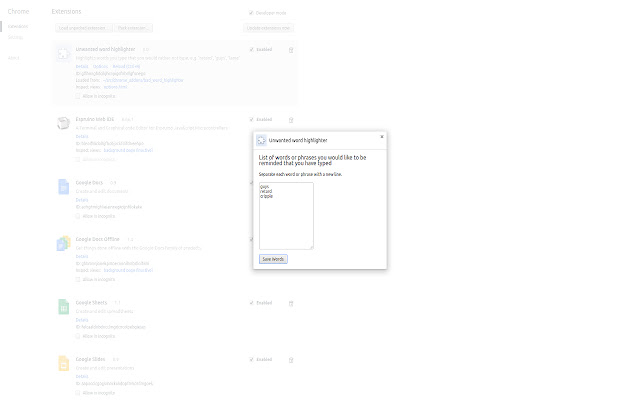The width and height of the screenshot is (640, 400).
Task: Click the Pack extension button
Action: coord(133,28)
